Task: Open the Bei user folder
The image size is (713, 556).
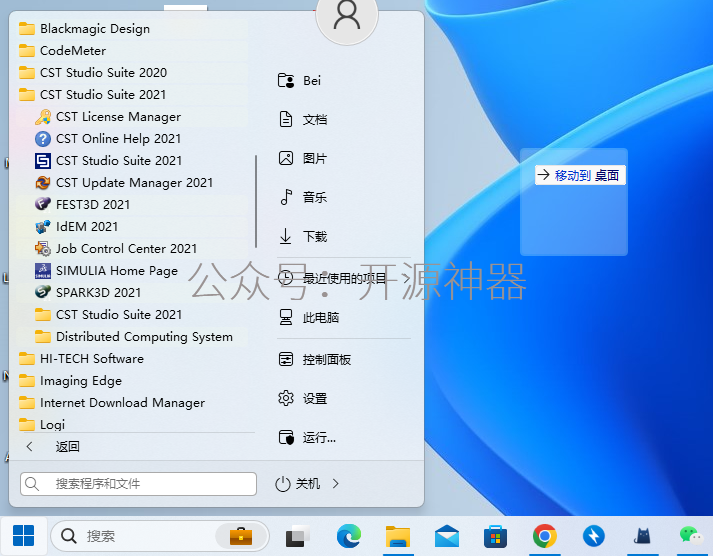Action: [300, 80]
